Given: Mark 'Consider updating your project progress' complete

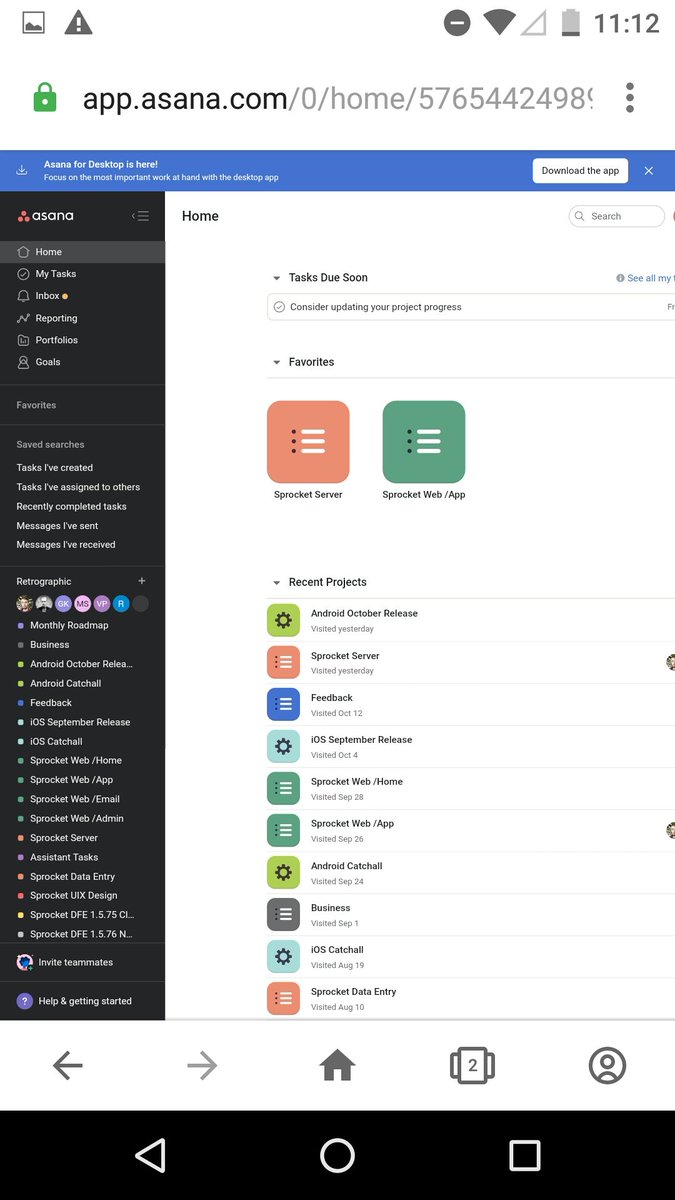Looking at the screenshot, I should (279, 307).
